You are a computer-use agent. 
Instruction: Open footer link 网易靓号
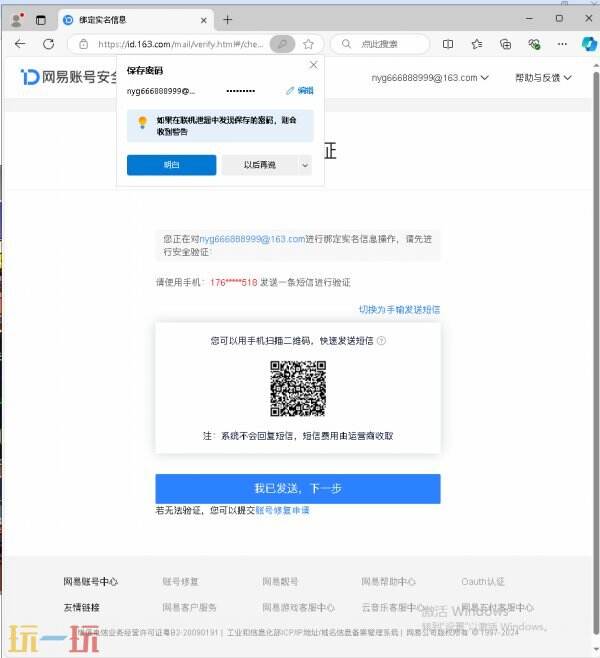pos(280,582)
